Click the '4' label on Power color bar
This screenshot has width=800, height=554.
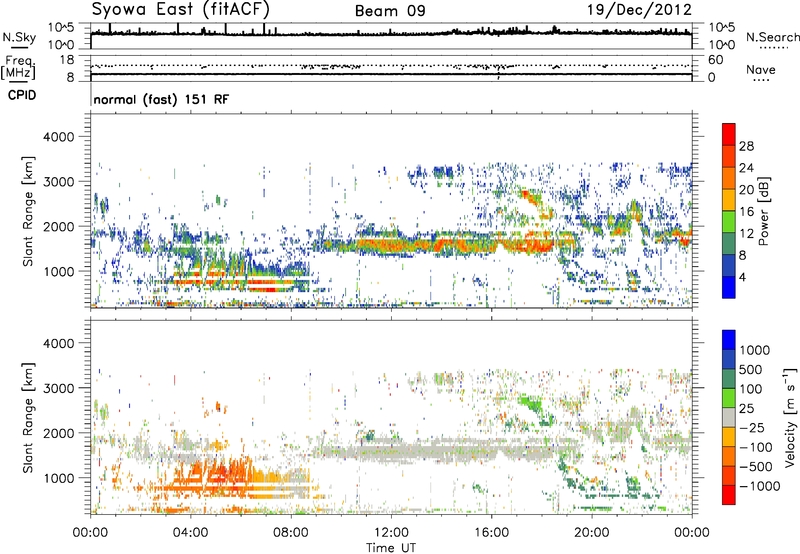click(742, 278)
